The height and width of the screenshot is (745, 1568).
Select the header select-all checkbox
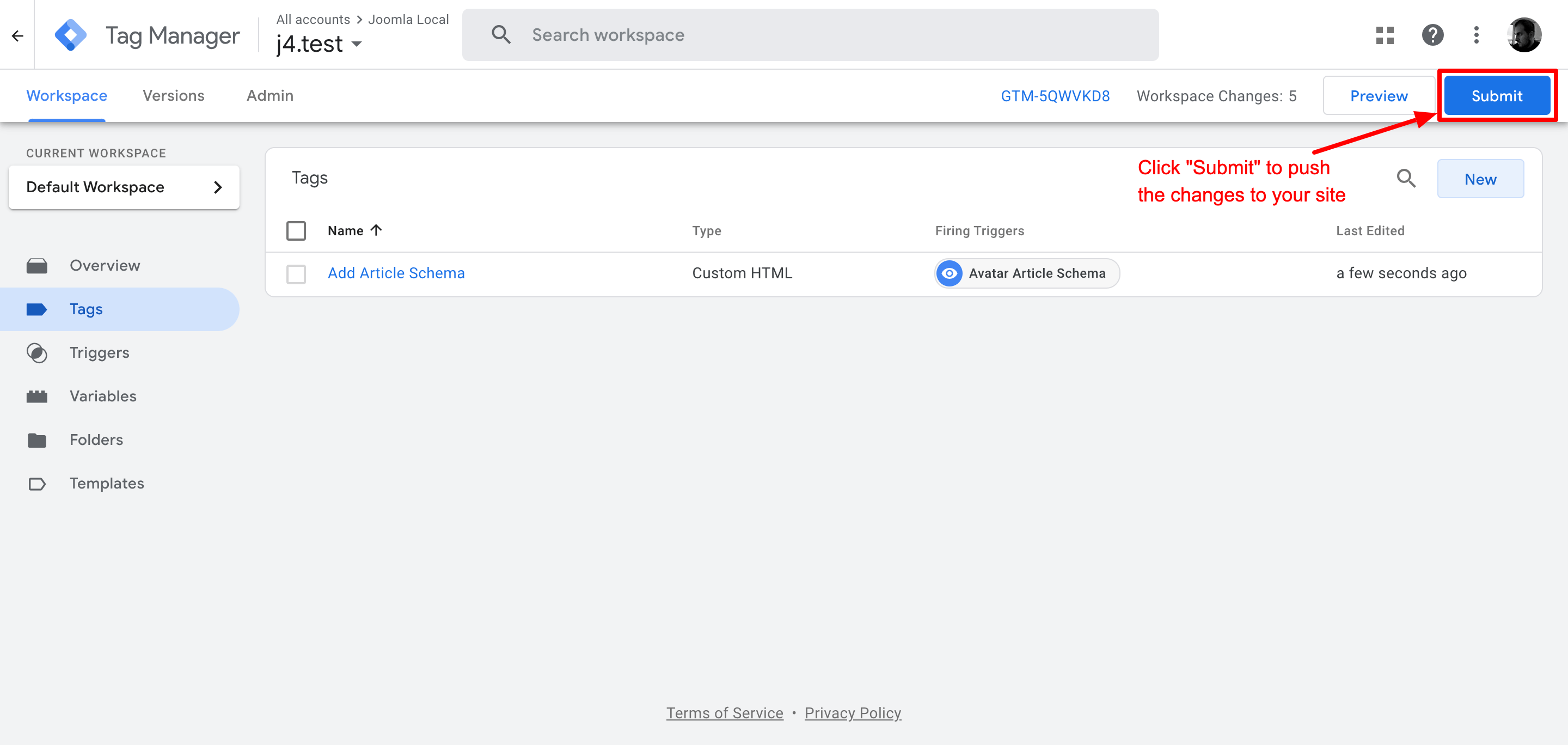pos(296,231)
